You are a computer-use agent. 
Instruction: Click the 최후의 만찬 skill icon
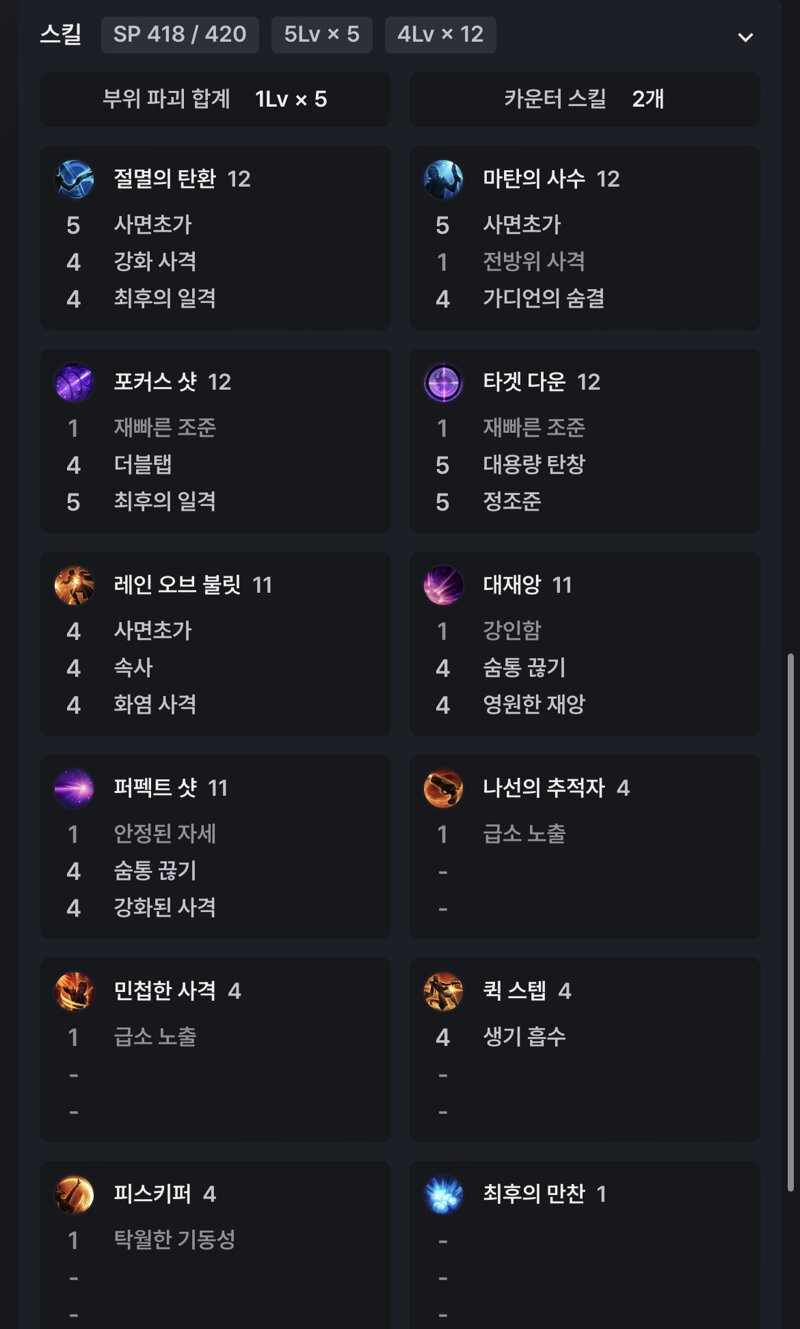point(443,1195)
